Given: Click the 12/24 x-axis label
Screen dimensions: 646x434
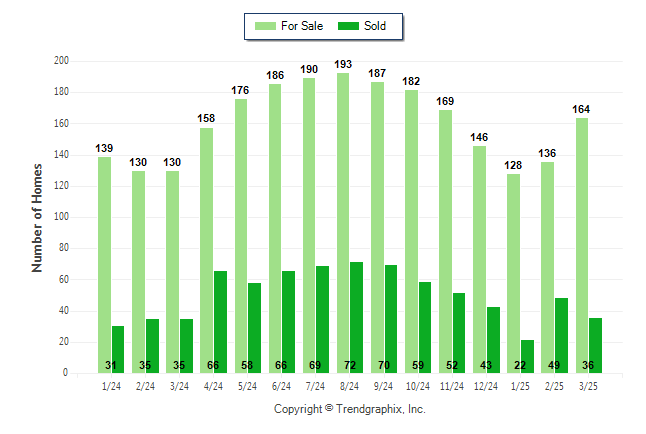Looking at the screenshot, I should pos(486,386).
